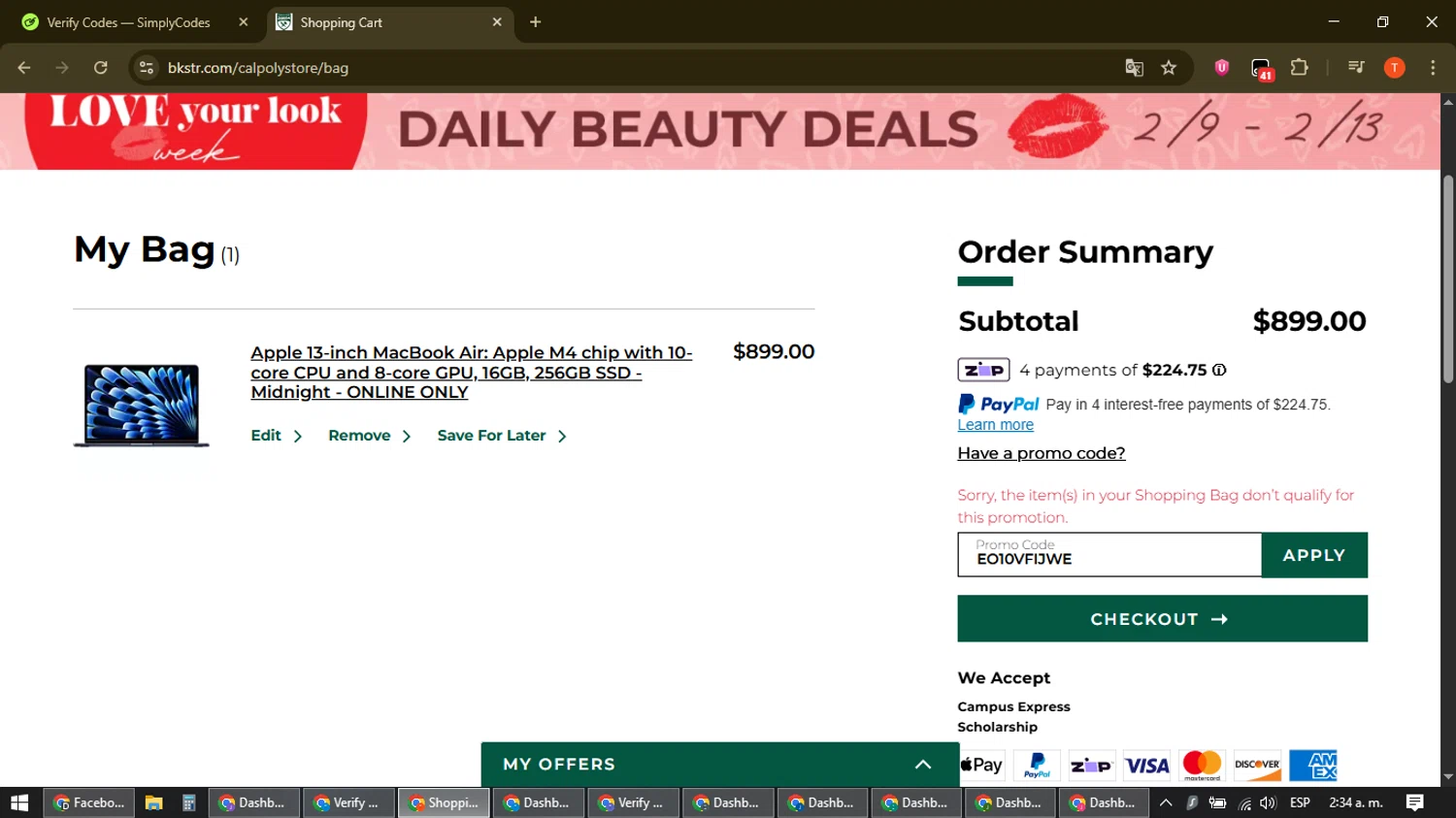Screen dimensions: 1456x818
Task: Open the Windows Start menu
Action: point(19,802)
